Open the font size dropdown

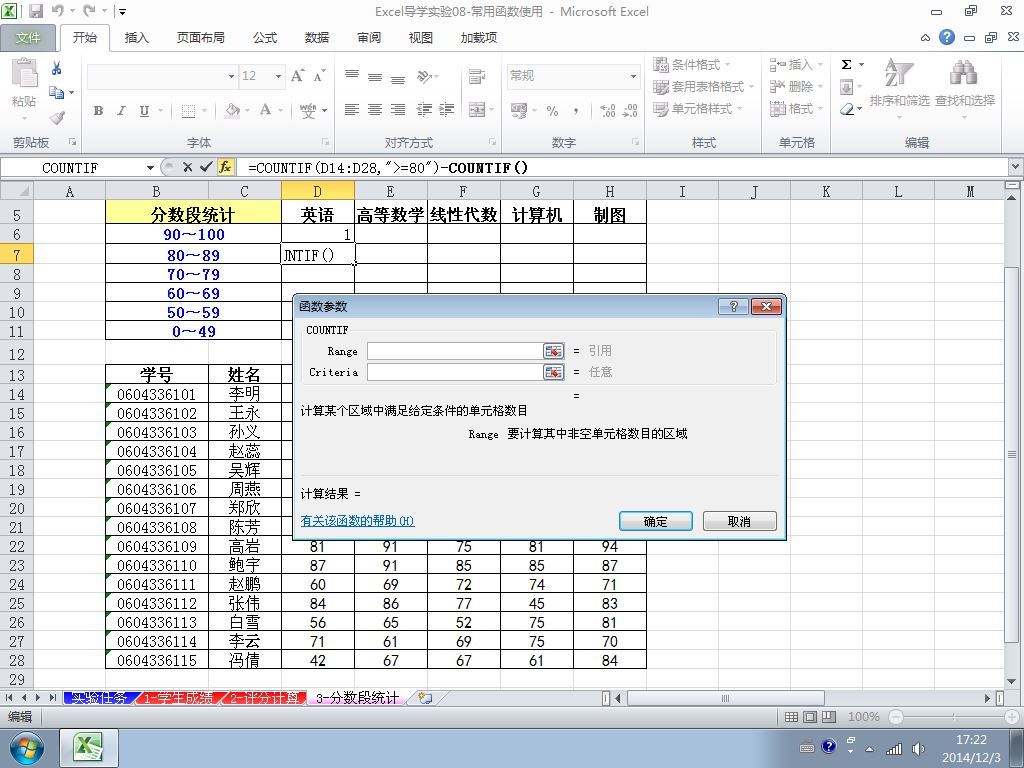click(278, 76)
